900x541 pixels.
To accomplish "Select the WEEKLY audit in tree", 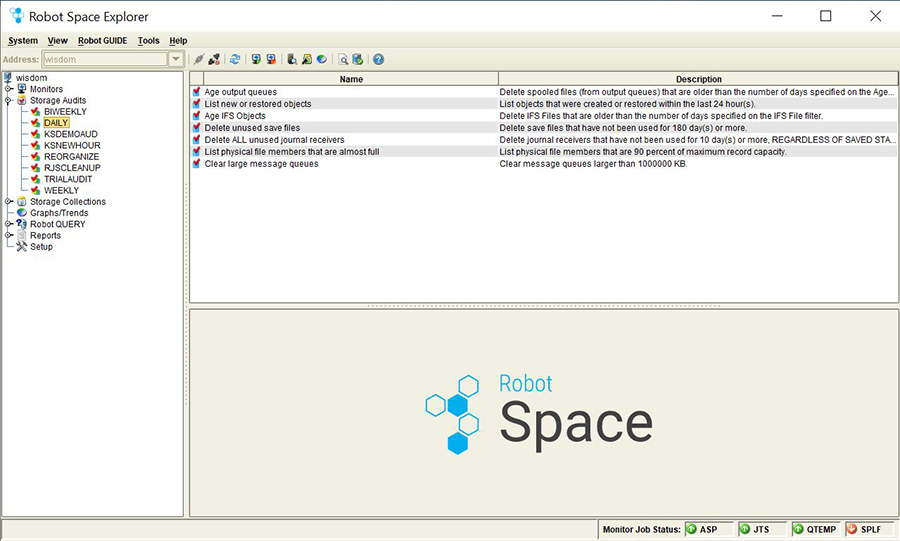I will click(61, 190).
